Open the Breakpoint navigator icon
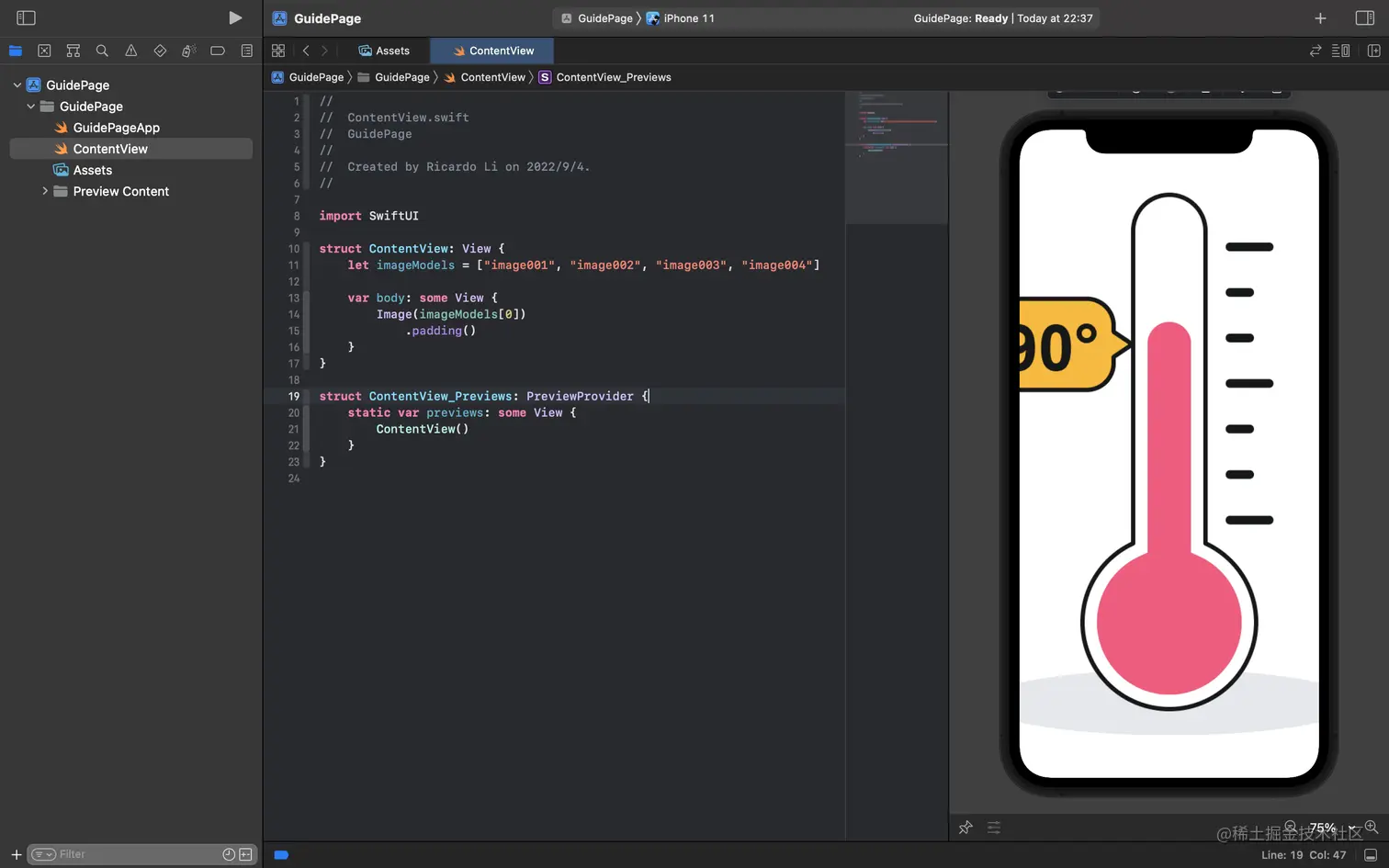This screenshot has height=868, width=1389. (x=218, y=51)
